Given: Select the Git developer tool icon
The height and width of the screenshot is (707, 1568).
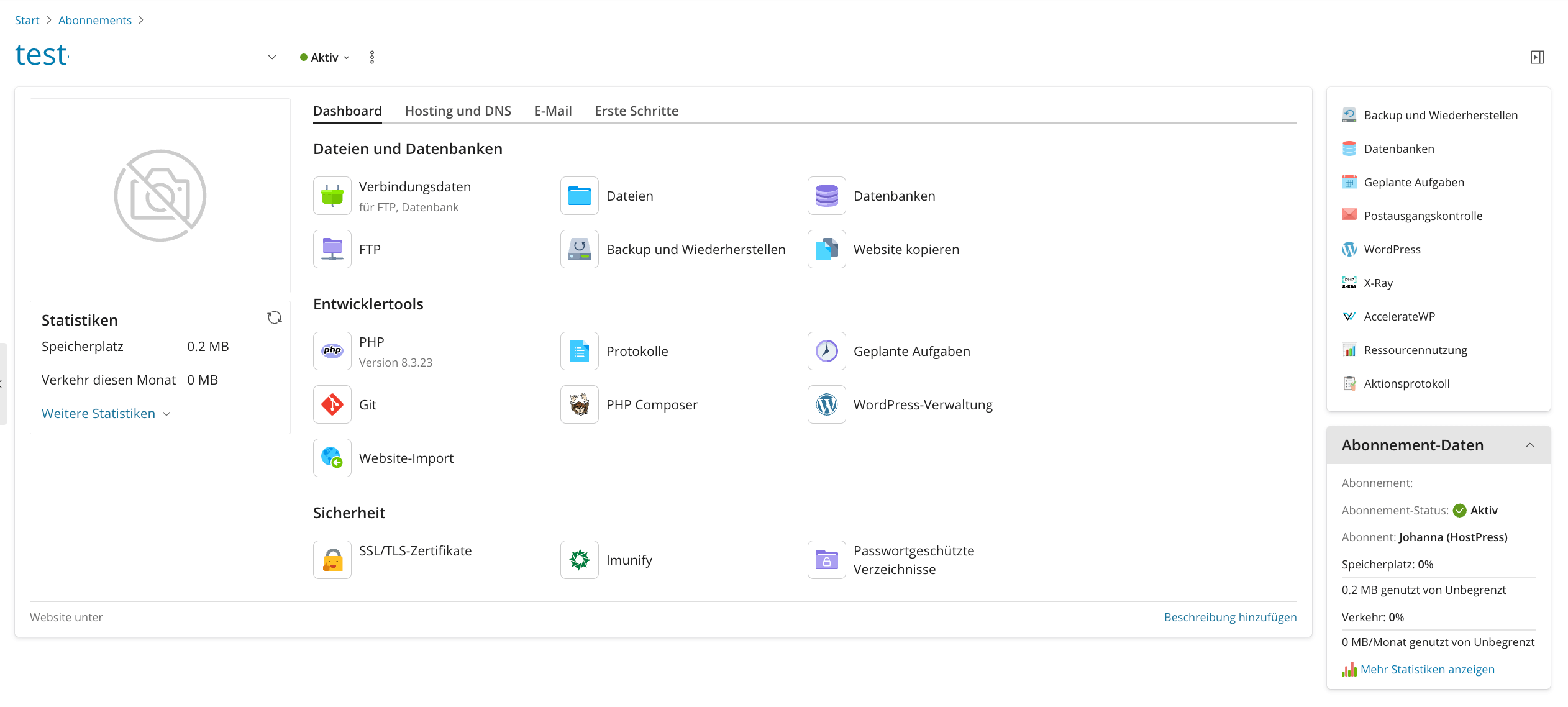Looking at the screenshot, I should (332, 404).
